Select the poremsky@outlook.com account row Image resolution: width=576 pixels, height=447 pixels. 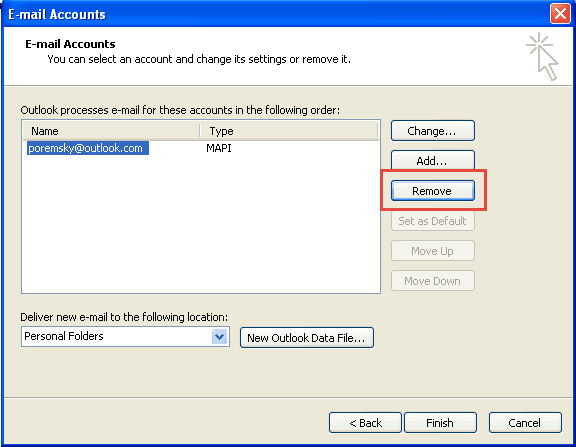tap(201, 148)
